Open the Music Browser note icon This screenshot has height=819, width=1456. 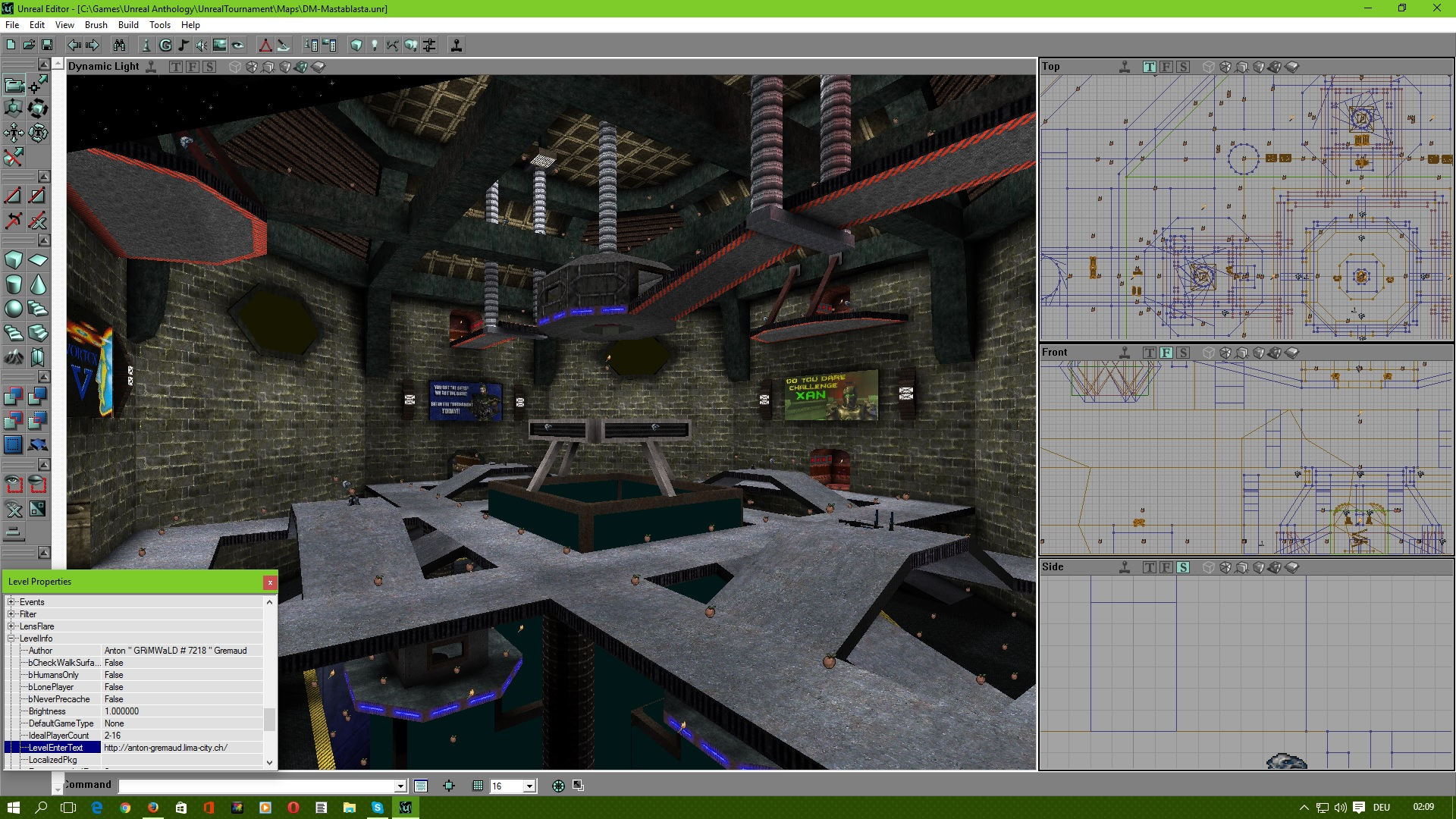[x=183, y=45]
